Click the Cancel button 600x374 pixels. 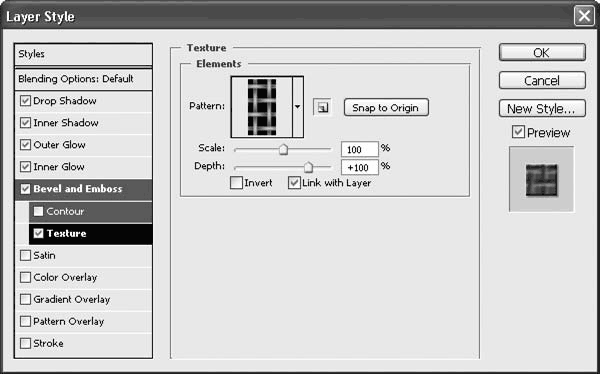(x=542, y=80)
